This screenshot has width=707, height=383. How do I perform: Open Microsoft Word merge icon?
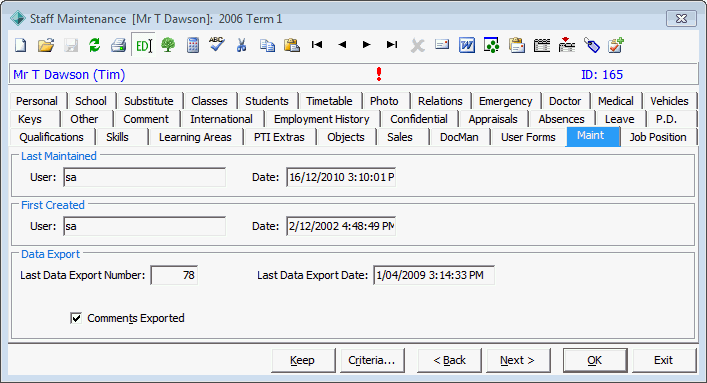pyautogui.click(x=467, y=45)
